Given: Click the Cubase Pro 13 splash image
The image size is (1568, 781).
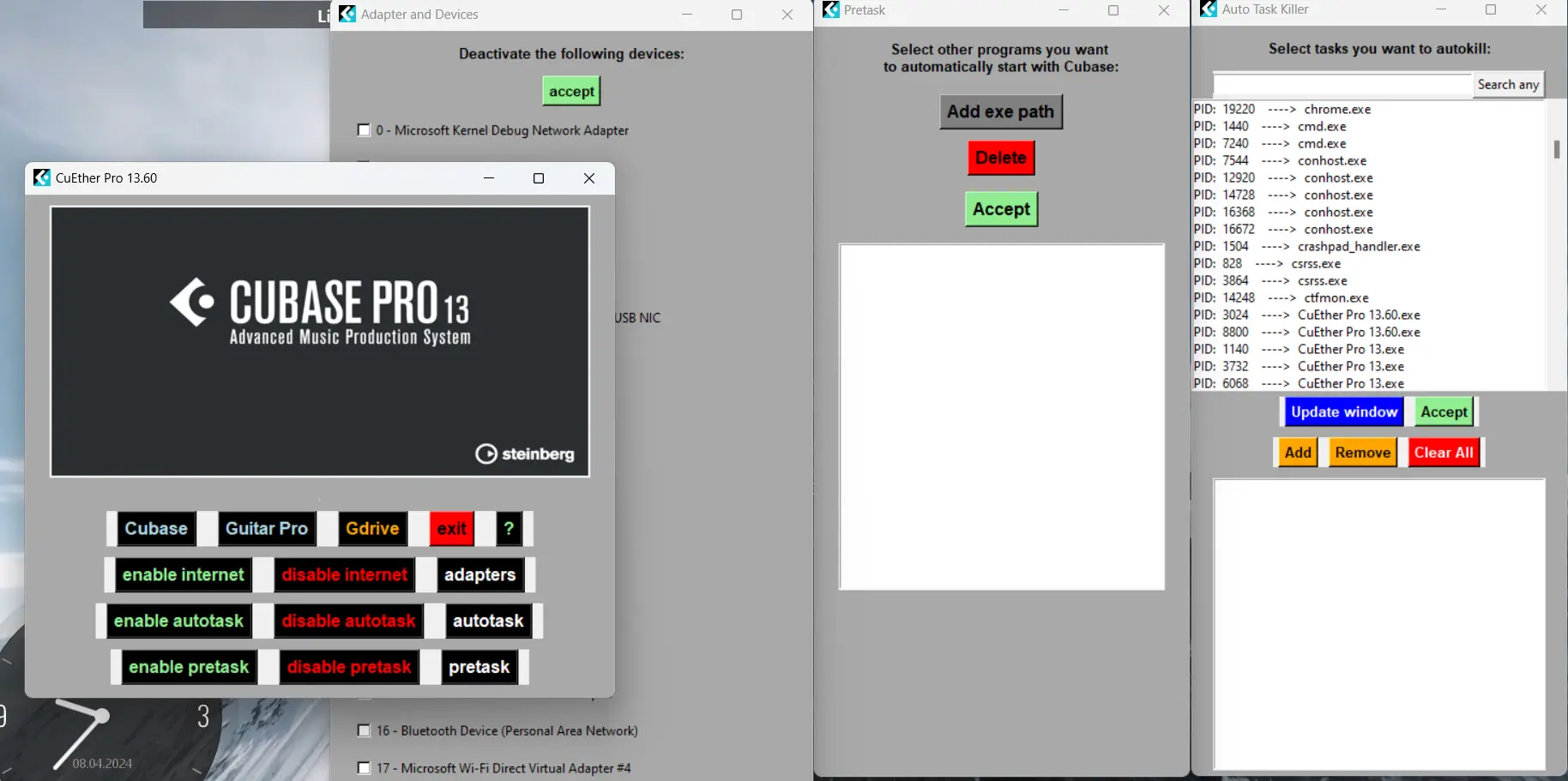Looking at the screenshot, I should pyautogui.click(x=320, y=341).
